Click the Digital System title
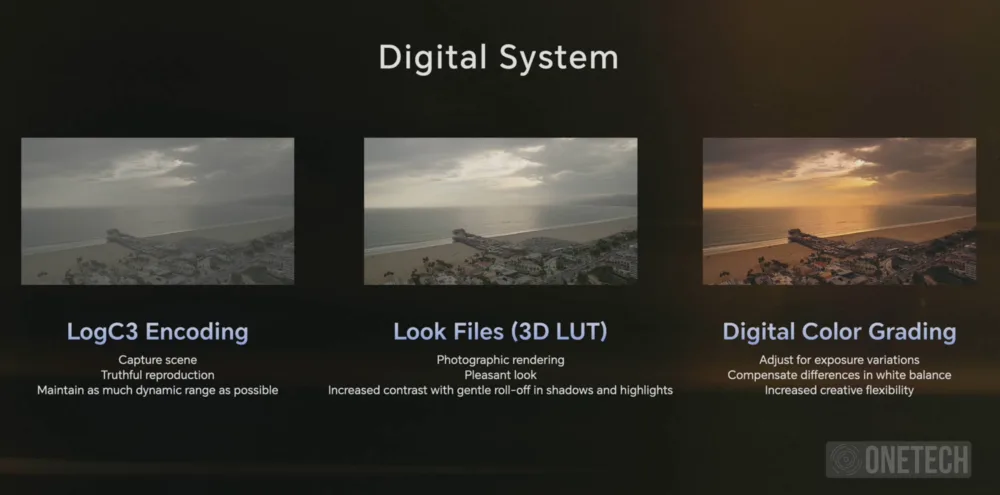The image size is (1000, 495). (x=499, y=58)
